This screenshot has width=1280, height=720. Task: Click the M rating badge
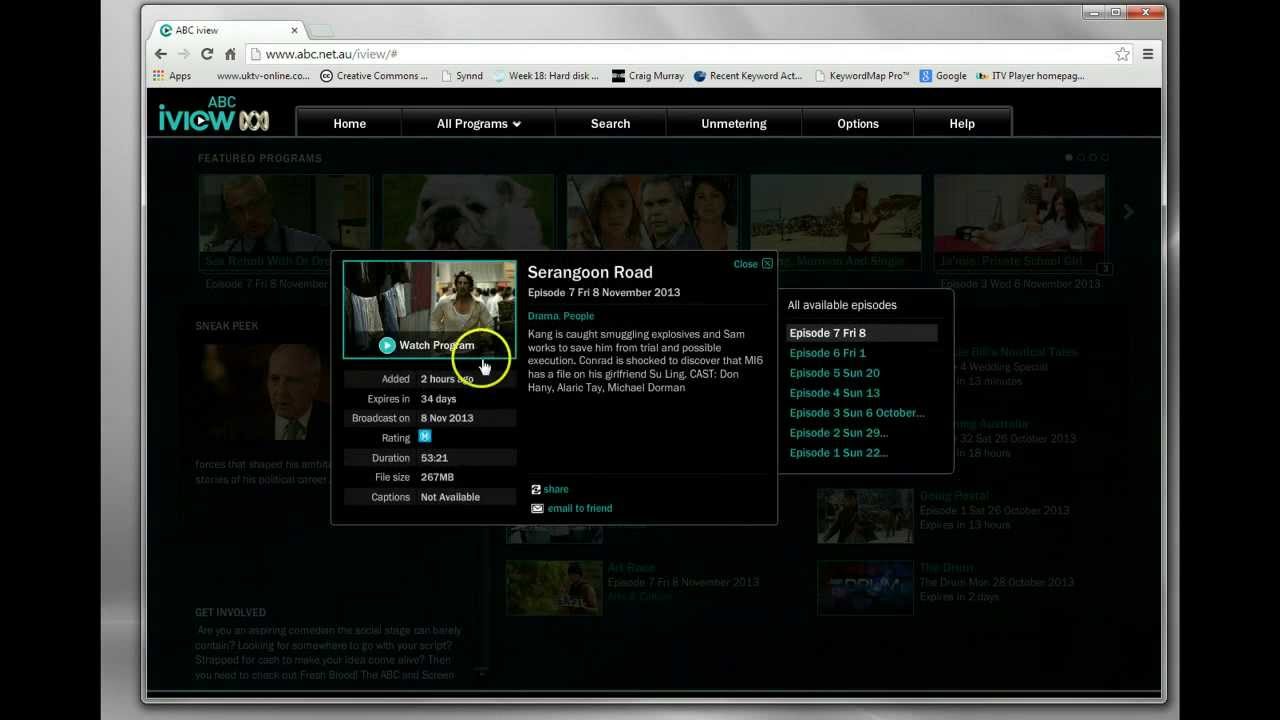click(425, 437)
